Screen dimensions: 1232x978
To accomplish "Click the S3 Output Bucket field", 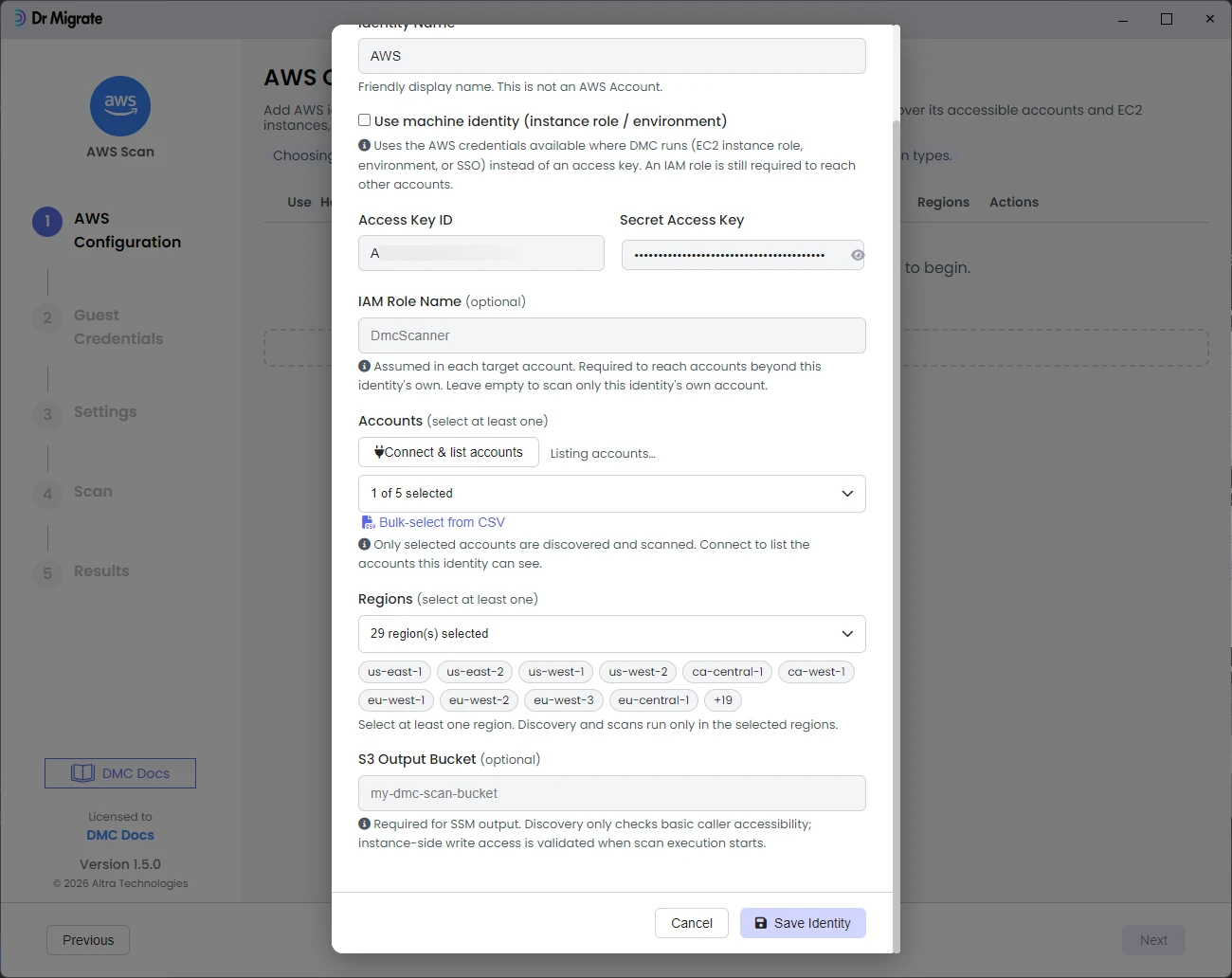I will click(x=612, y=793).
